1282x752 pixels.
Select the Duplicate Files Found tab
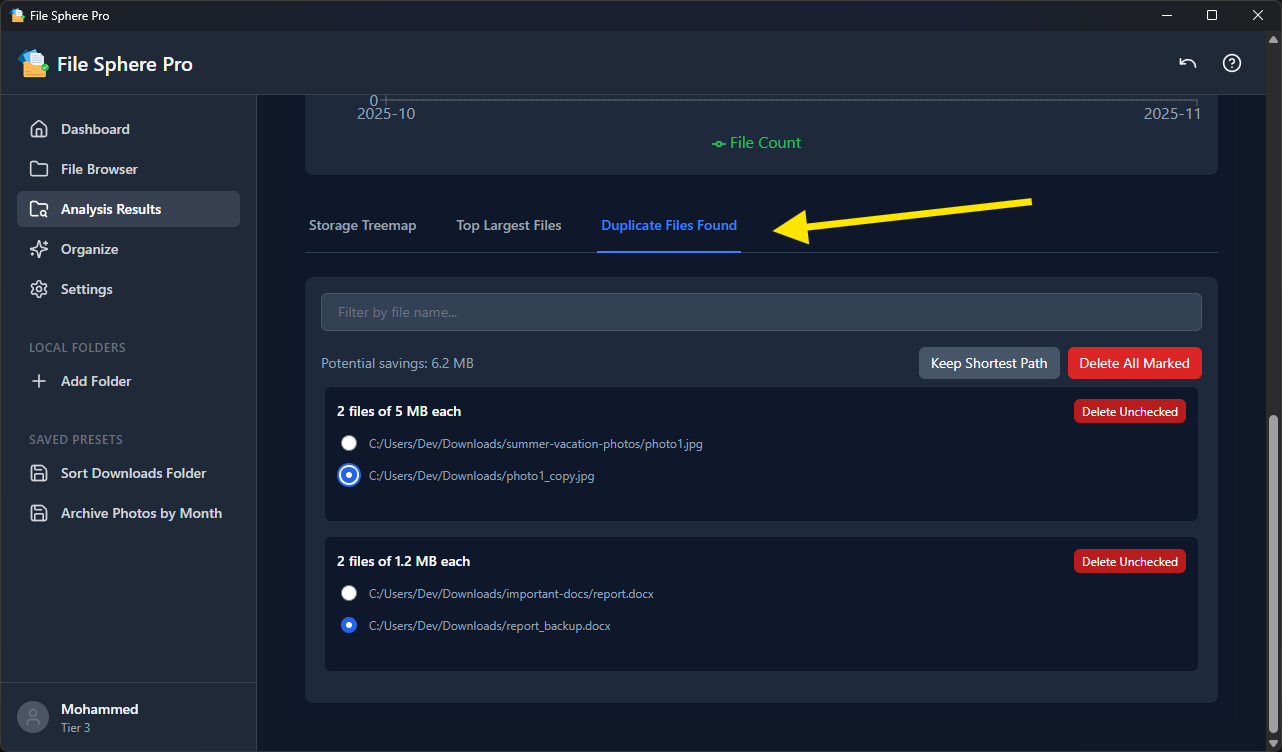(x=669, y=225)
